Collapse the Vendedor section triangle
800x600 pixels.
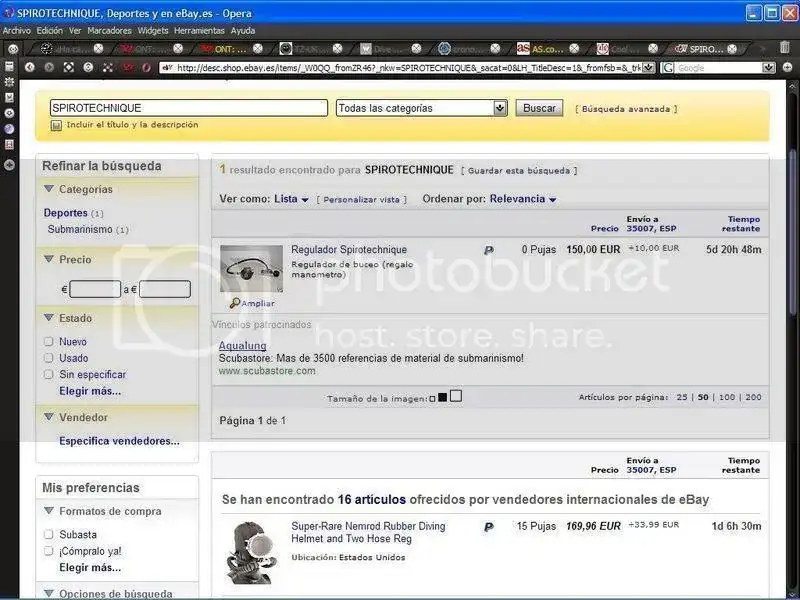[49, 417]
